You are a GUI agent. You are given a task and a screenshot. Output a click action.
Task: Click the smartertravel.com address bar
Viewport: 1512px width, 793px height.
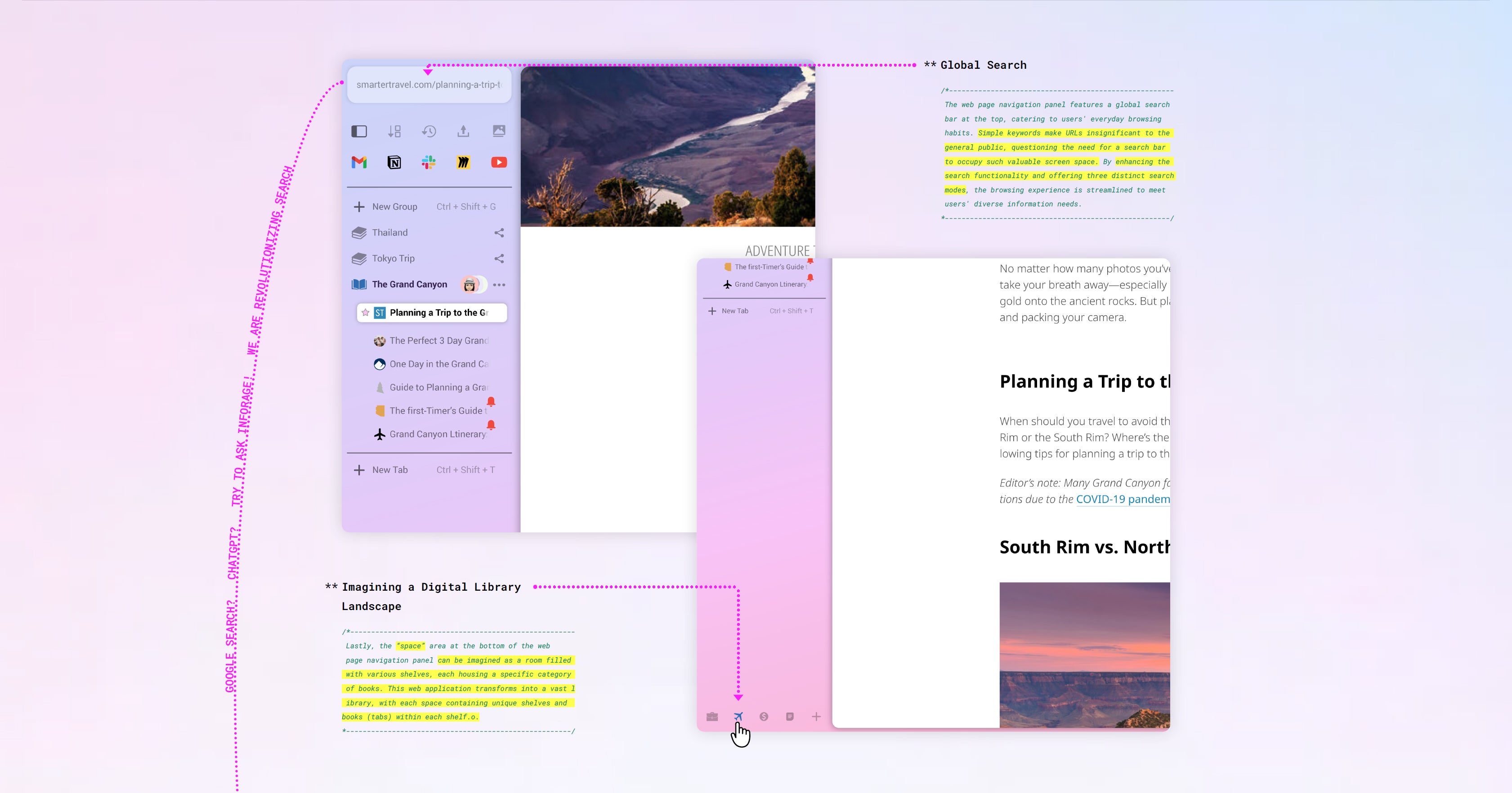point(429,85)
